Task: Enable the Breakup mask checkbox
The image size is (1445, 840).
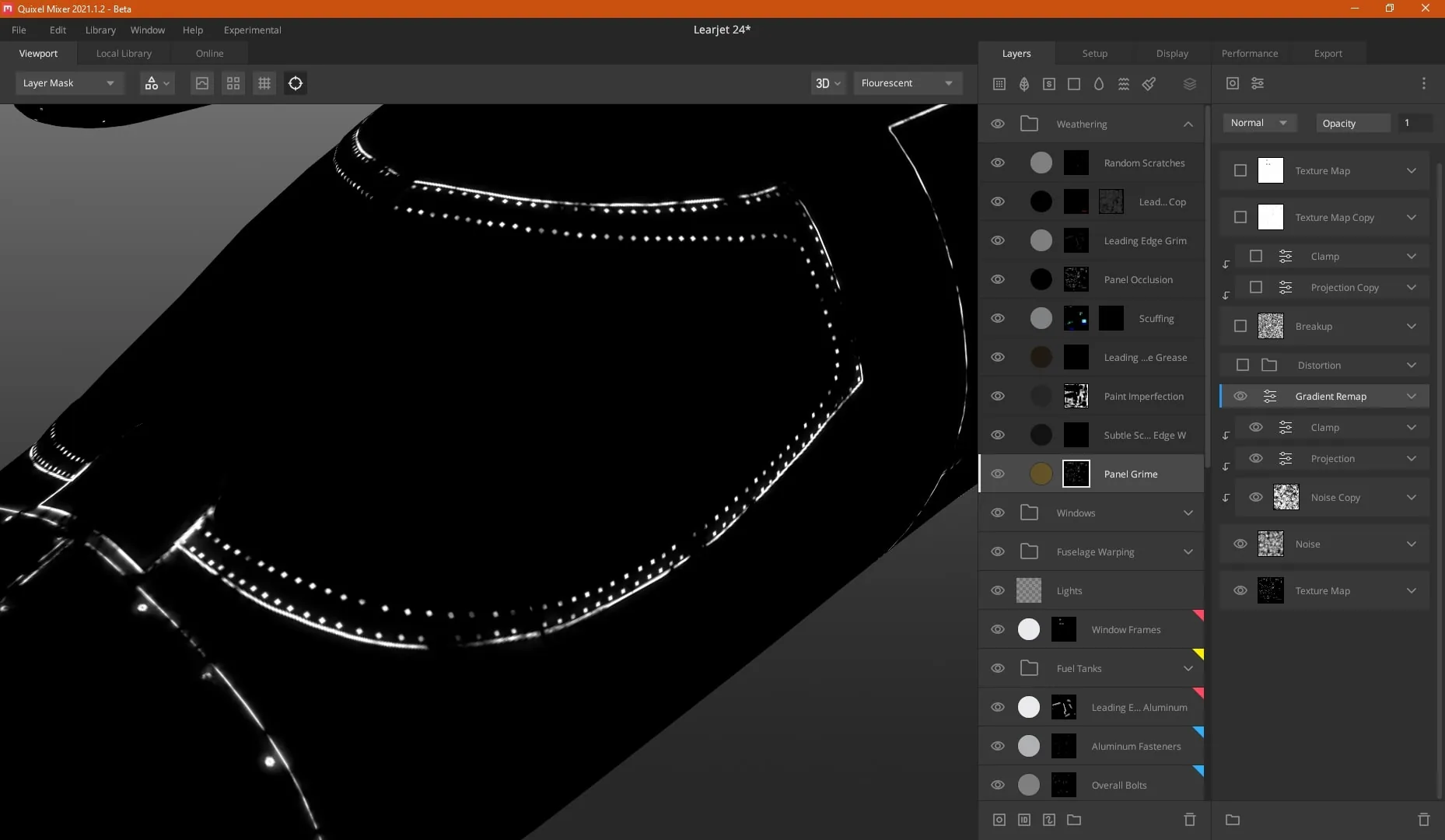Action: click(x=1240, y=327)
